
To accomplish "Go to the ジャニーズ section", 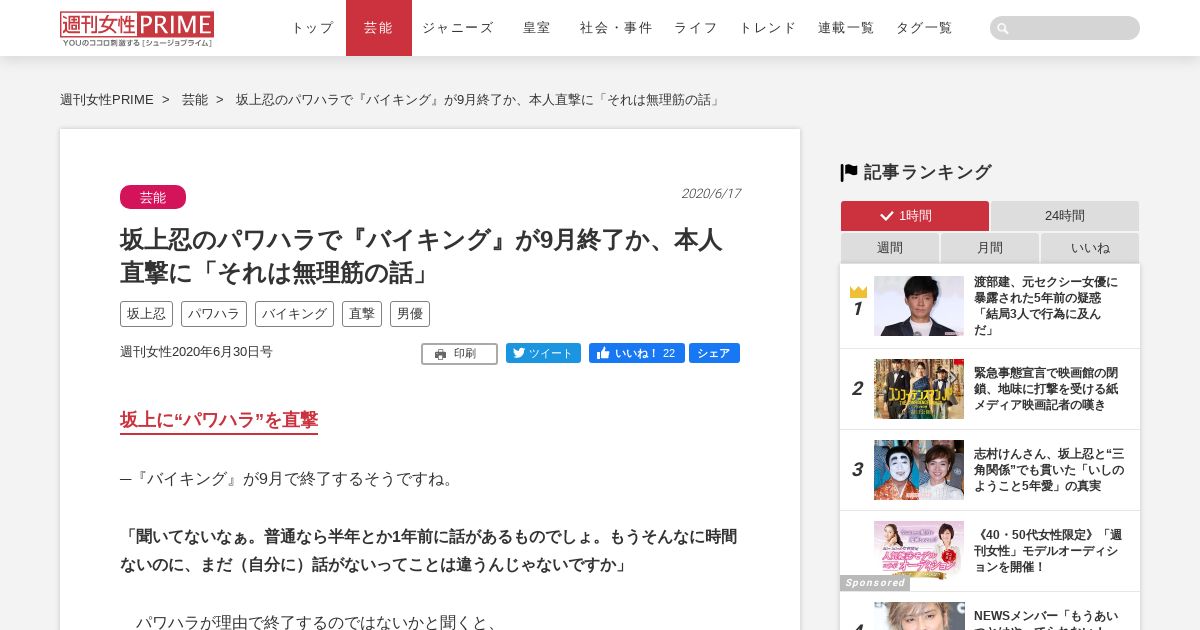I will (x=458, y=28).
